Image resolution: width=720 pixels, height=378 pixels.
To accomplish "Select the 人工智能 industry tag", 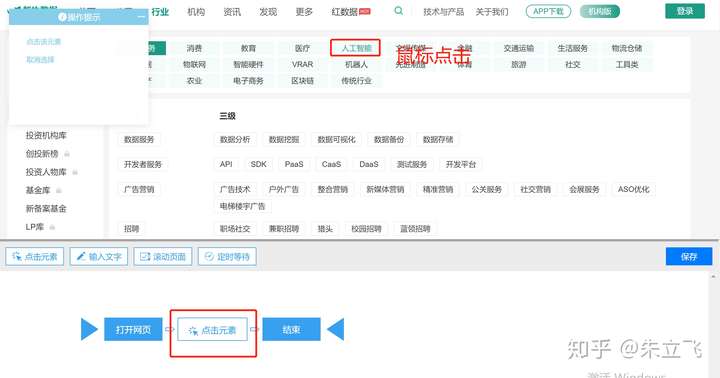I will pos(356,48).
